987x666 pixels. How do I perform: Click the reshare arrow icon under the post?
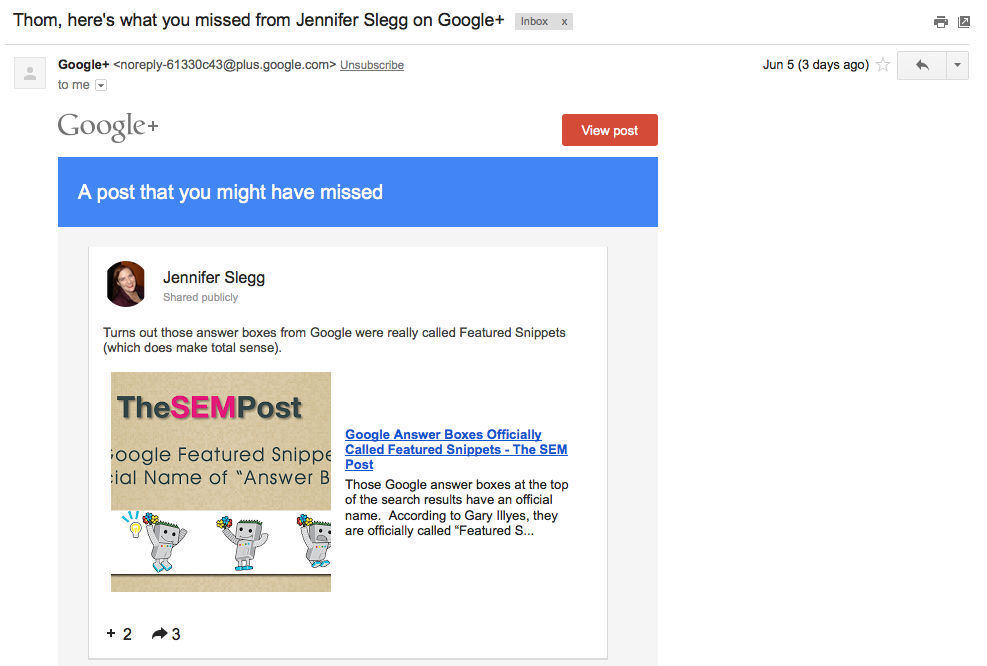pyautogui.click(x=160, y=634)
